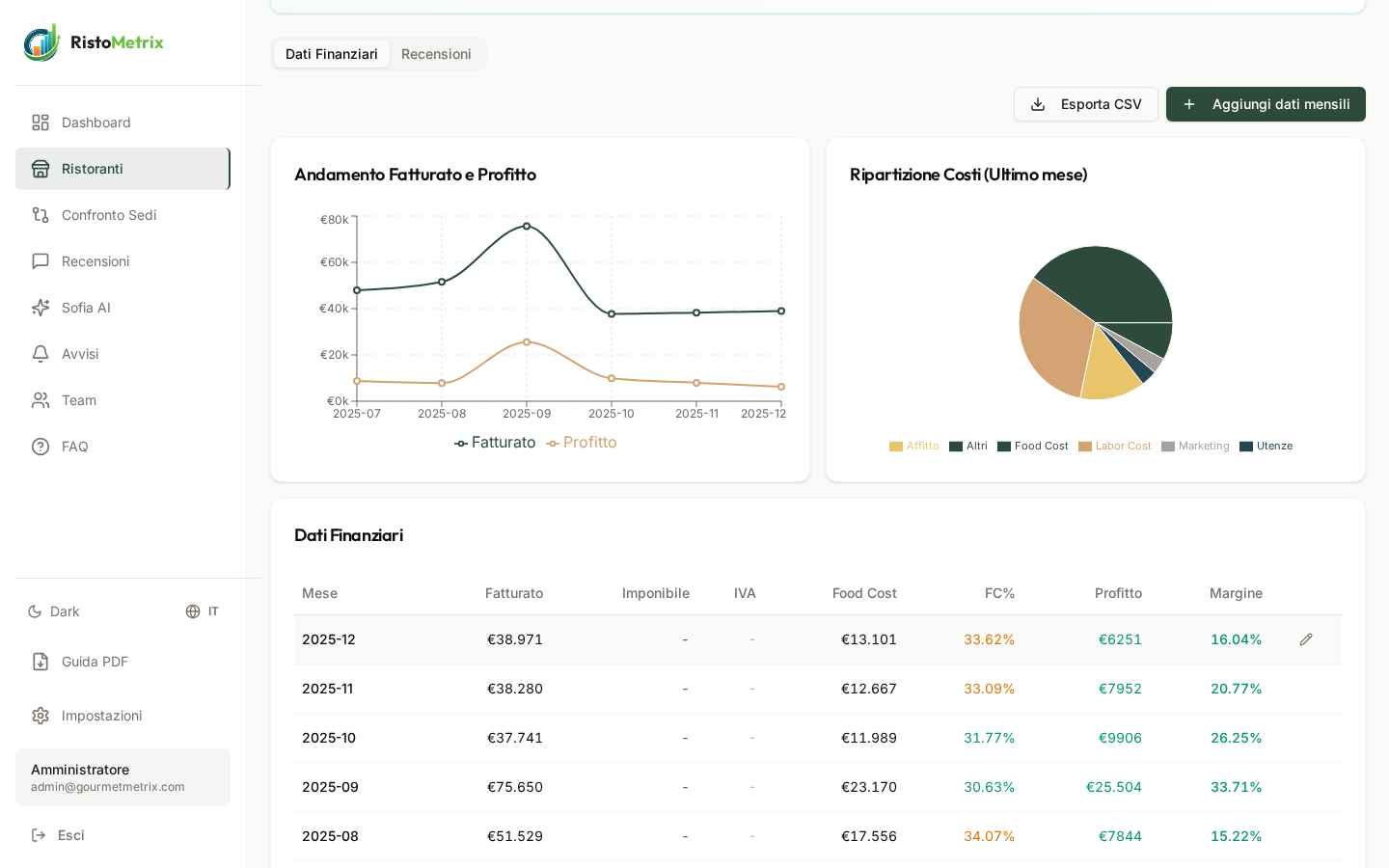Click the Margine column header
Screen dimensions: 1389x868
[1236, 593]
